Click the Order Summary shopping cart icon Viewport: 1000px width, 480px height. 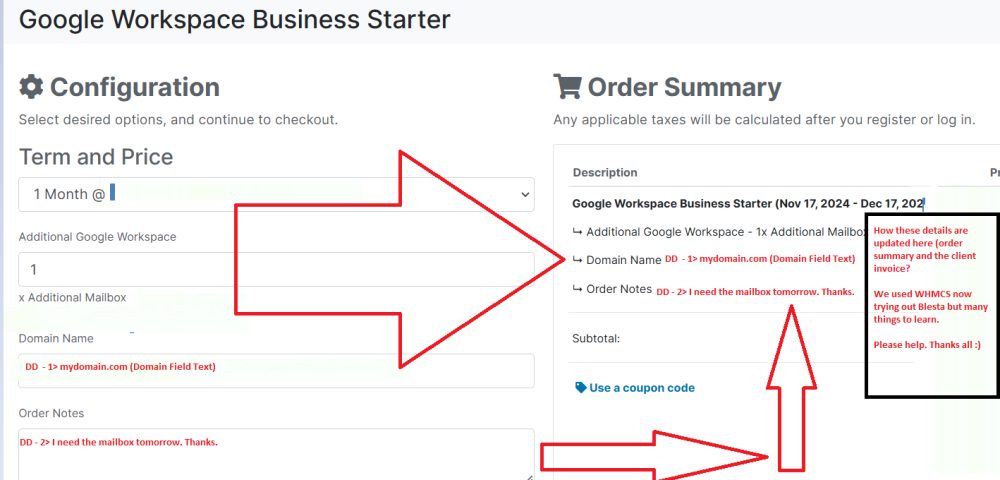coord(566,87)
